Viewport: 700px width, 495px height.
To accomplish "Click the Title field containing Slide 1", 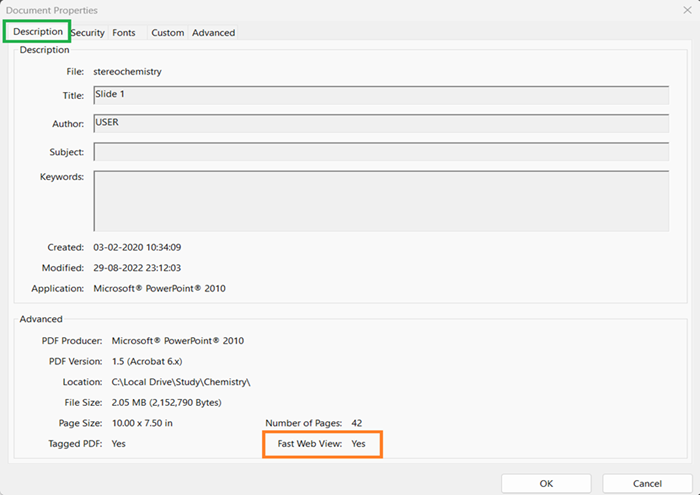I will [x=380, y=95].
